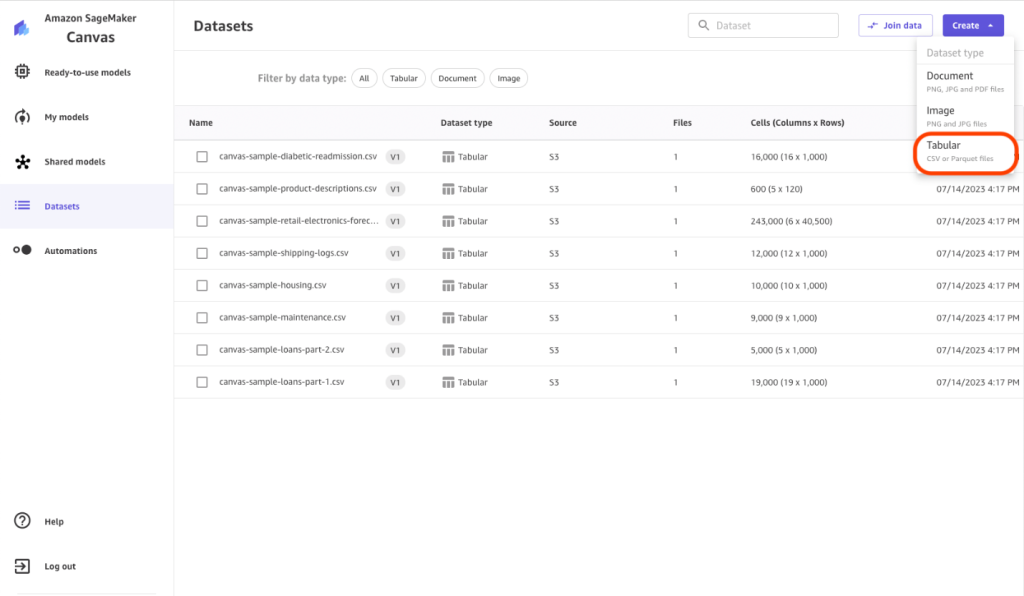This screenshot has width=1024, height=596.
Task: Choose Tabular in Dataset type menu
Action: [x=965, y=151]
